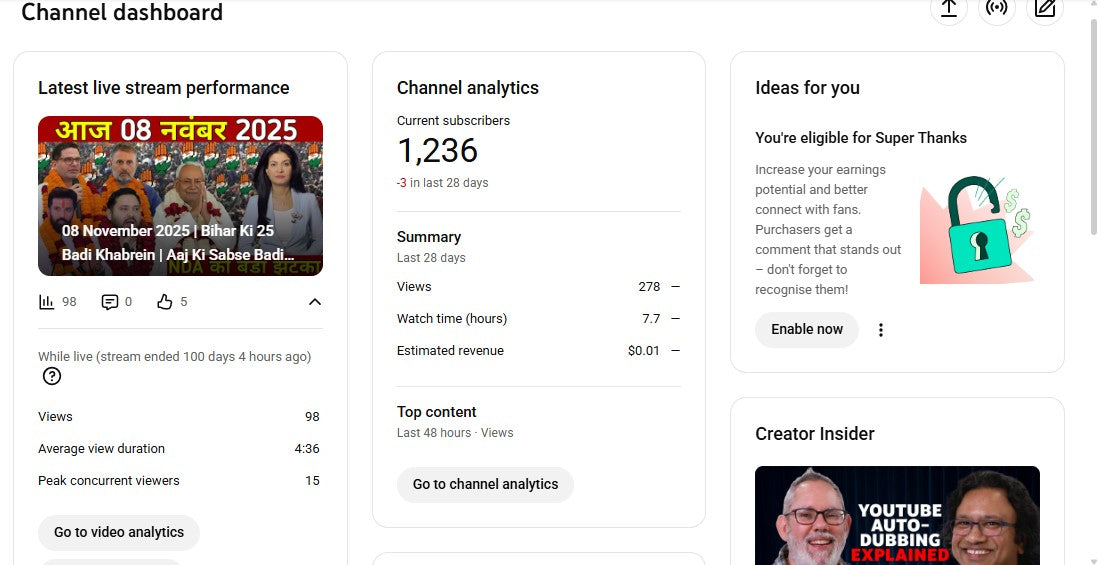
Task: Click the Go live broadcast icon
Action: (x=996, y=8)
